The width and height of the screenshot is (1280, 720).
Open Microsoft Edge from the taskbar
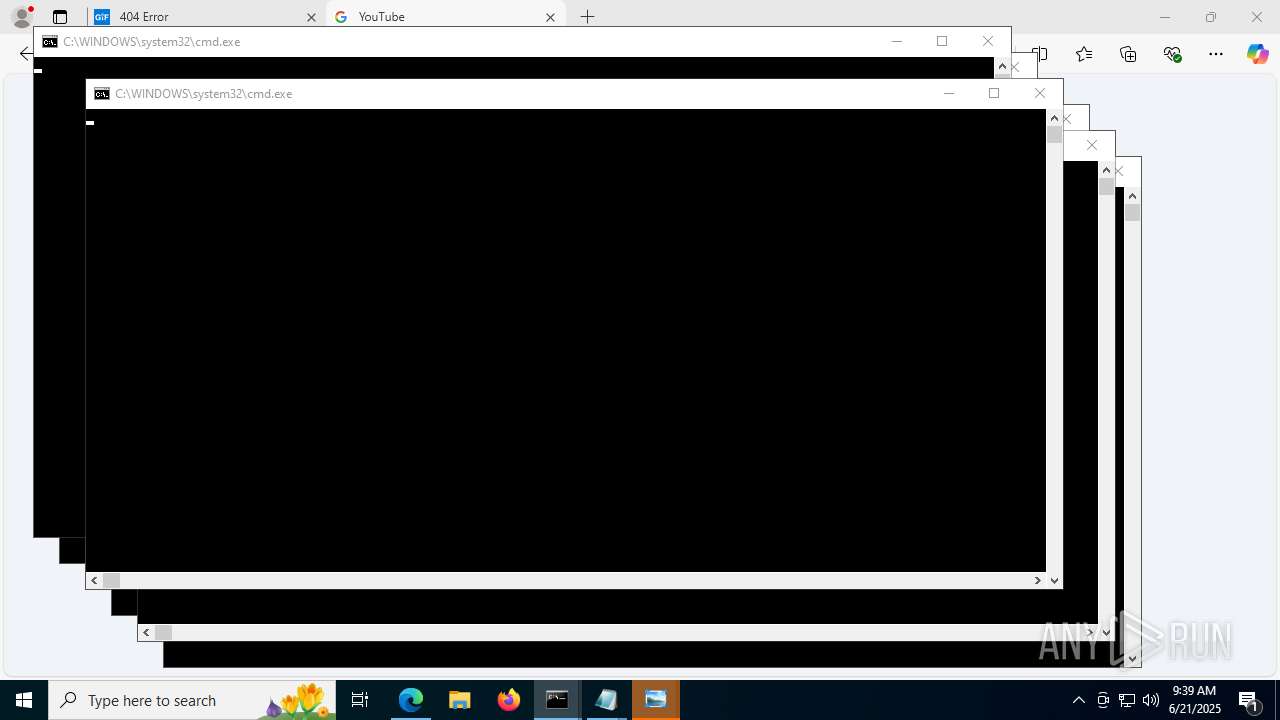tap(411, 700)
